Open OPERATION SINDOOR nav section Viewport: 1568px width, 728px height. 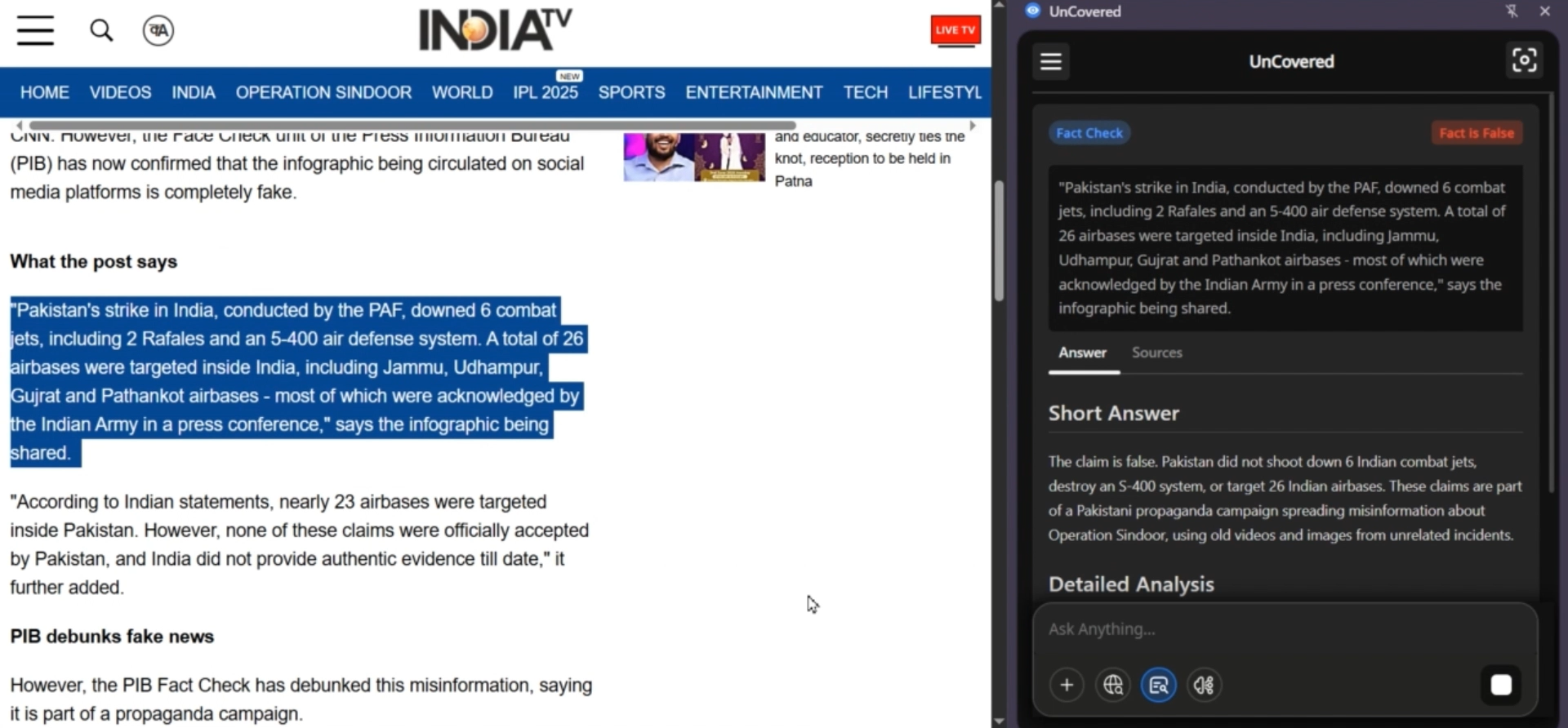[x=323, y=92]
